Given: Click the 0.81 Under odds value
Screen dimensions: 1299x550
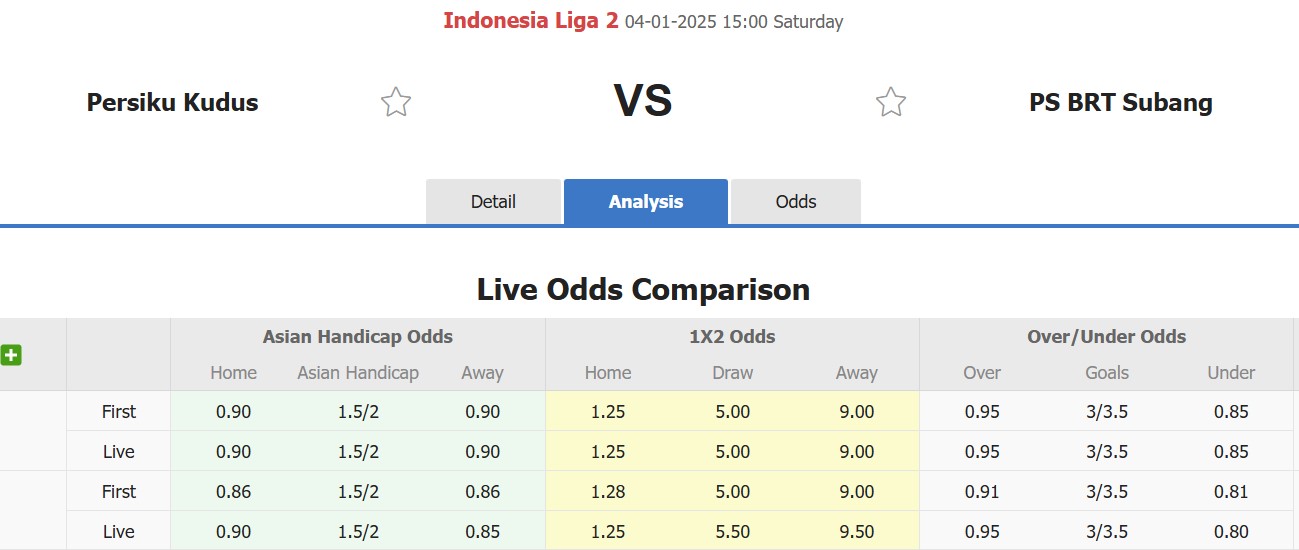Looking at the screenshot, I should point(1230,492).
